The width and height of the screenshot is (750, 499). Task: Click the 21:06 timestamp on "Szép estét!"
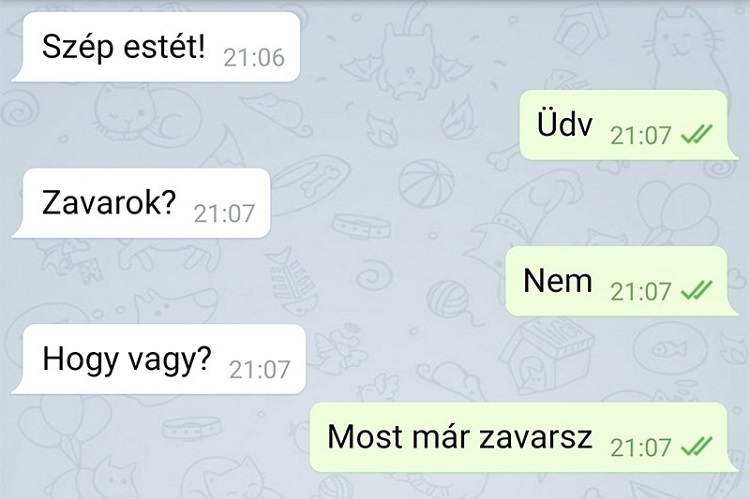[254, 58]
